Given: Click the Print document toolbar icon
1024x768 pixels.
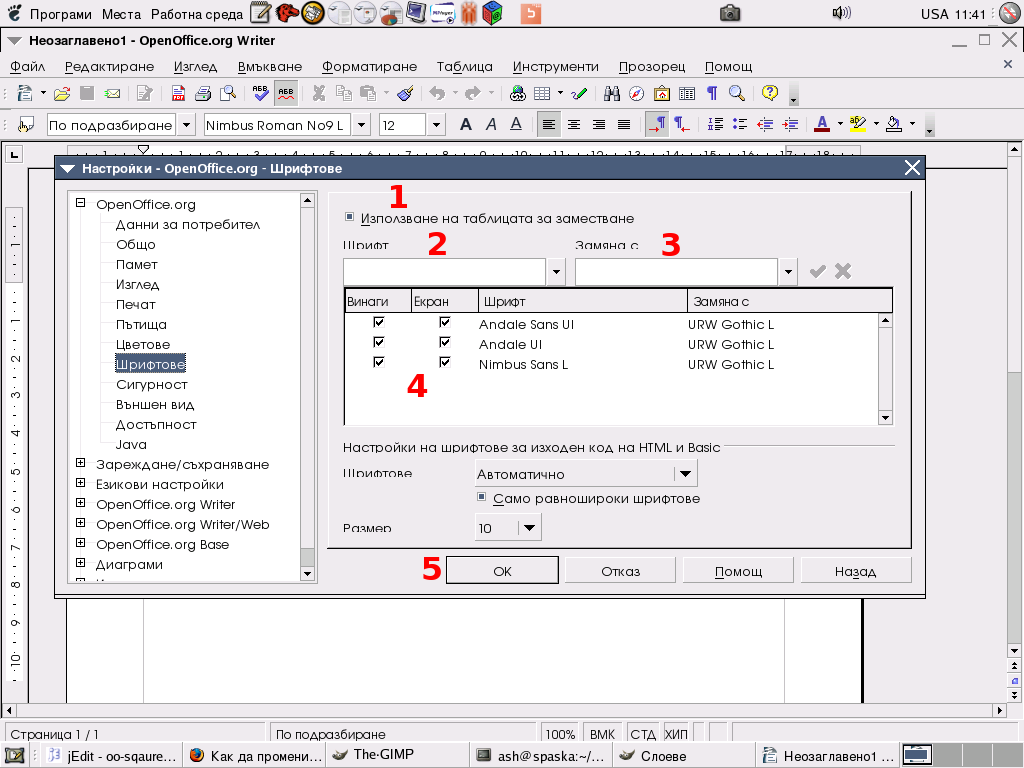Looking at the screenshot, I should 203,94.
